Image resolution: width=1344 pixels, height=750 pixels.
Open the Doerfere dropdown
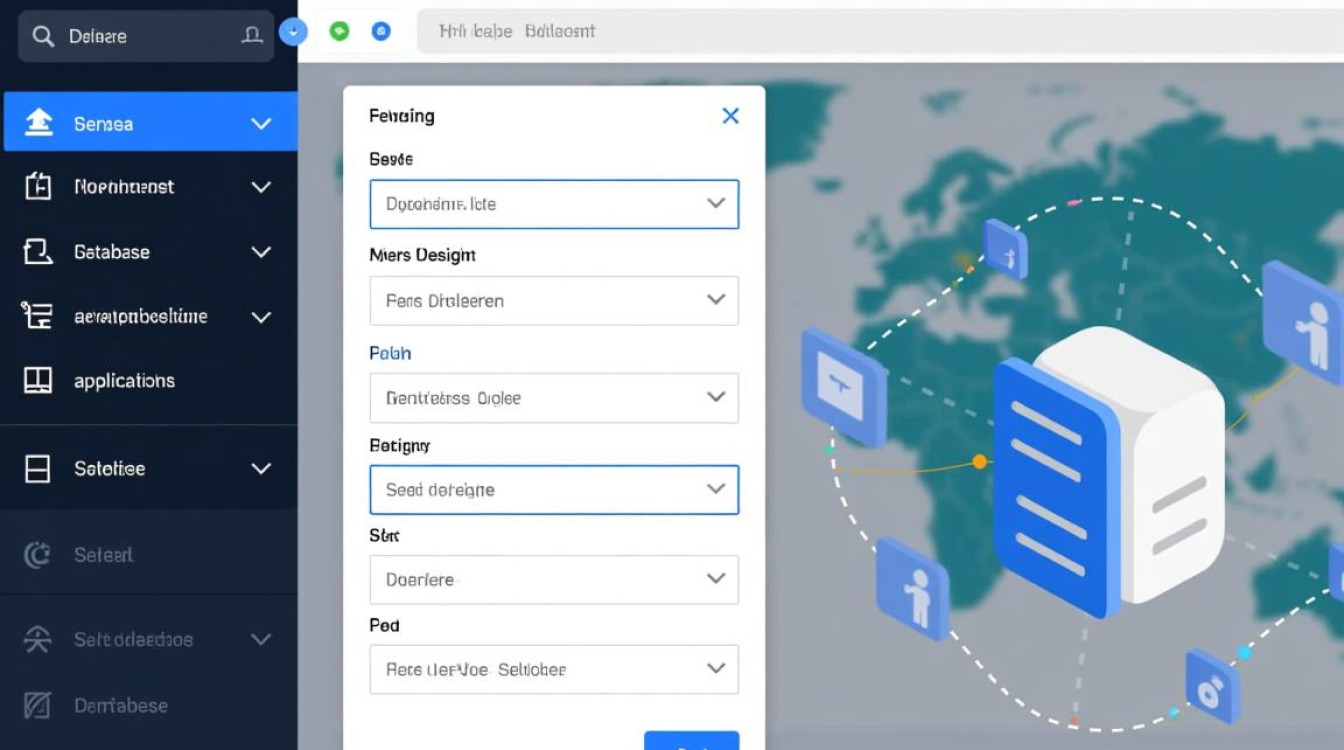click(x=554, y=580)
